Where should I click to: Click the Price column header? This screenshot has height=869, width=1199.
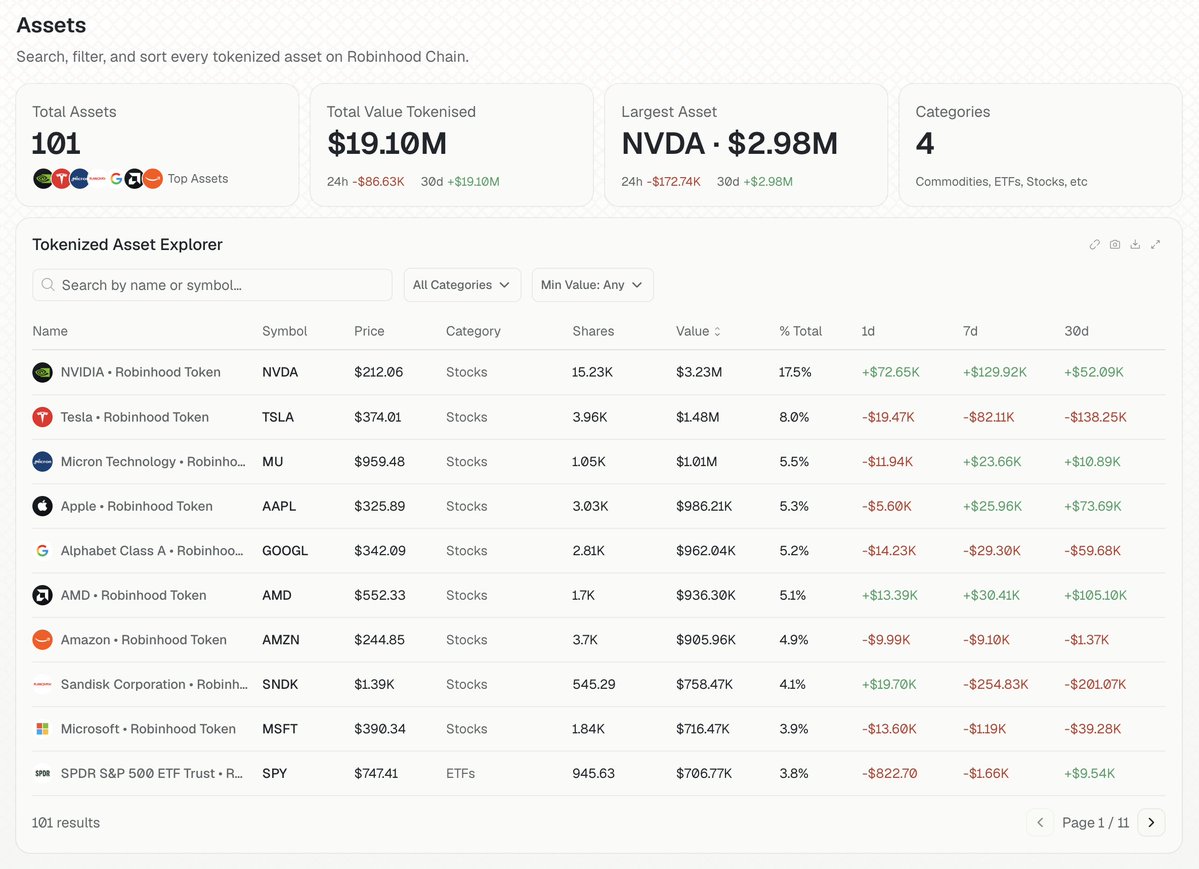click(x=369, y=331)
